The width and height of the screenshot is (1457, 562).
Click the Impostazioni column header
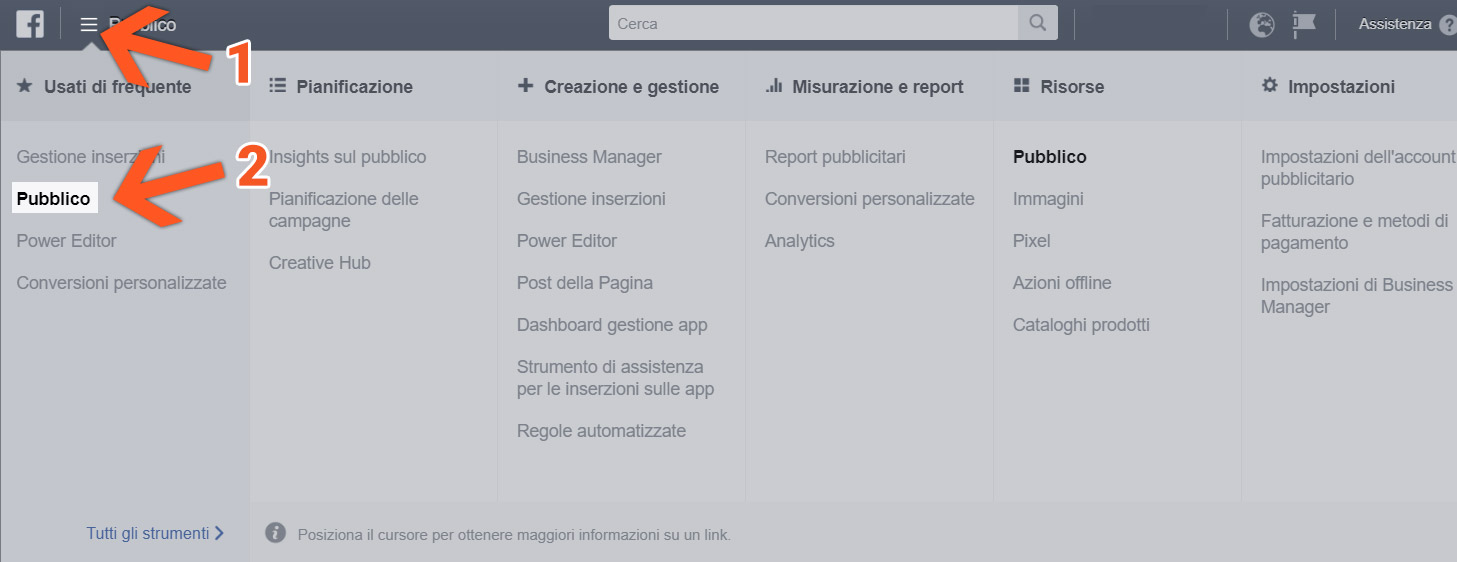[1341, 87]
